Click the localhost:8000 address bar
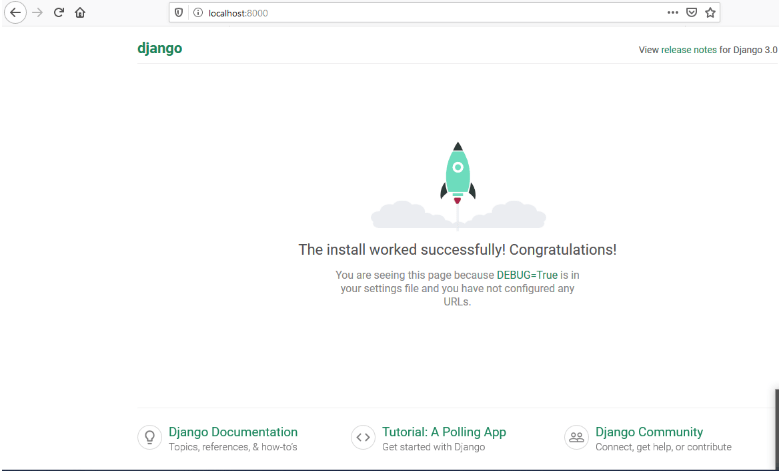This screenshot has width=779, height=472. click(445, 12)
